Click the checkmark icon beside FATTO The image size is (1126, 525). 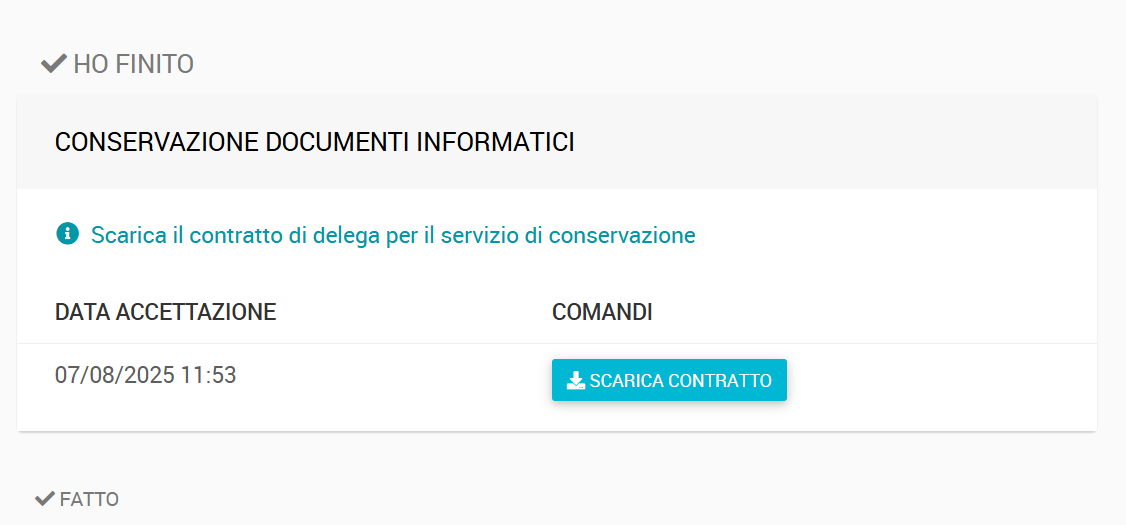point(45,498)
